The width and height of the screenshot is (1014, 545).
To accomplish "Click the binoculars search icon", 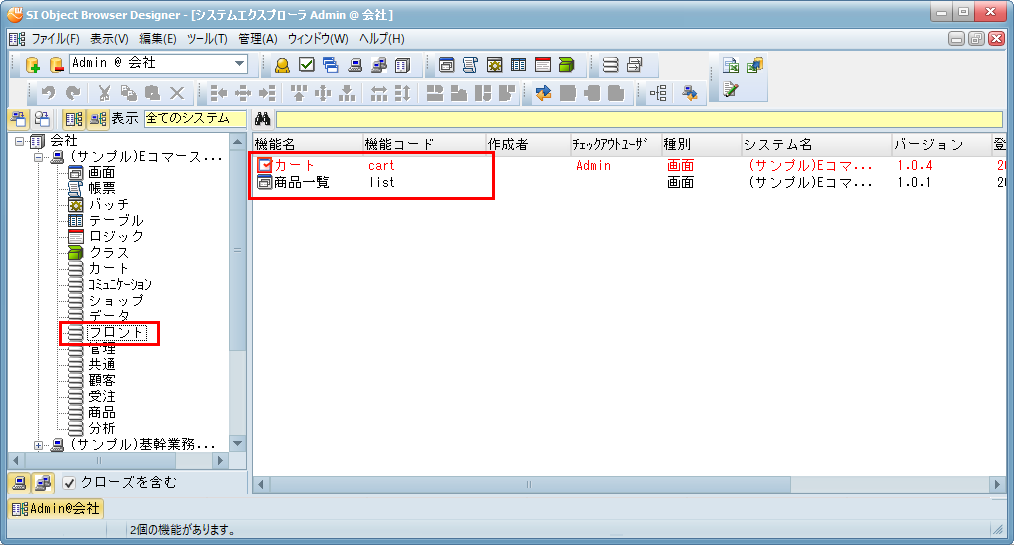I will [x=264, y=119].
